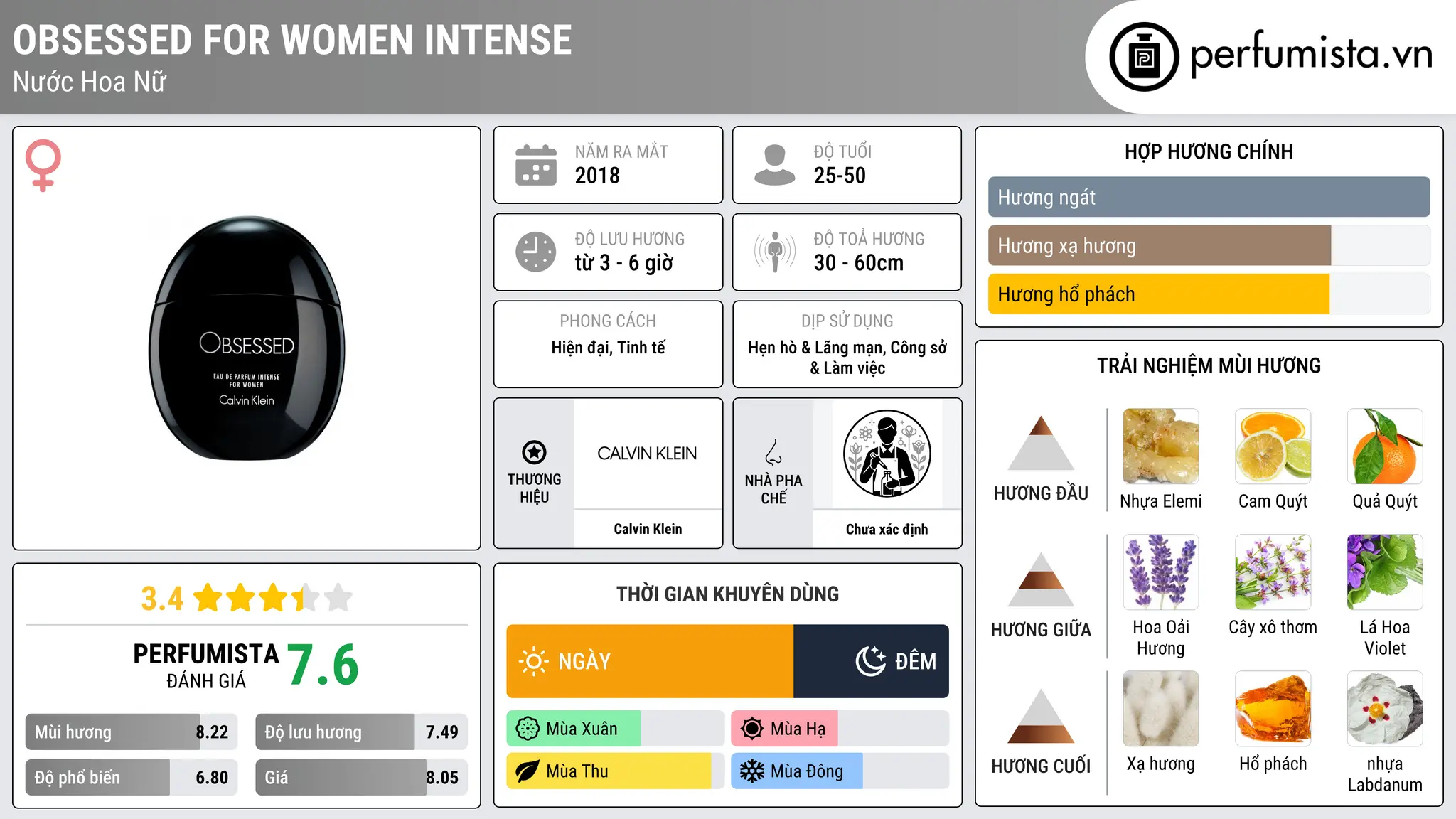
Task: Click the sillage value 30 - 60cm
Action: click(x=859, y=263)
